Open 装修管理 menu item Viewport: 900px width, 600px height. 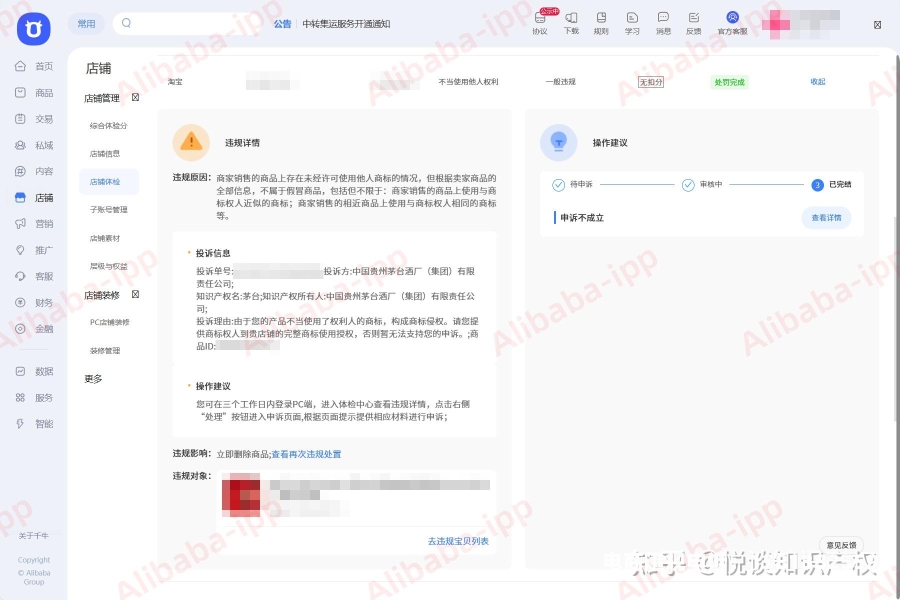point(105,350)
